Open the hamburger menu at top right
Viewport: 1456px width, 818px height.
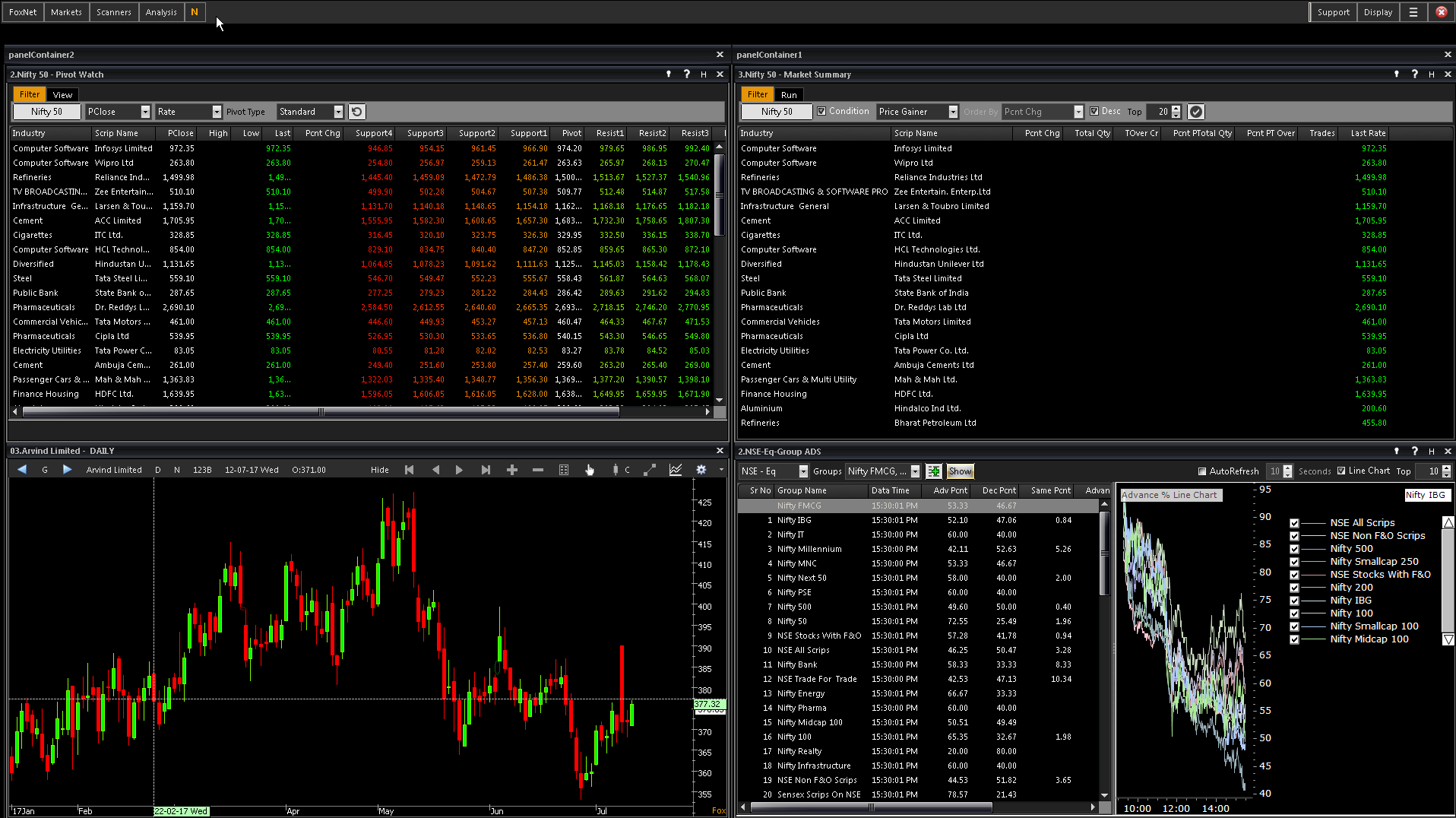coord(1413,12)
